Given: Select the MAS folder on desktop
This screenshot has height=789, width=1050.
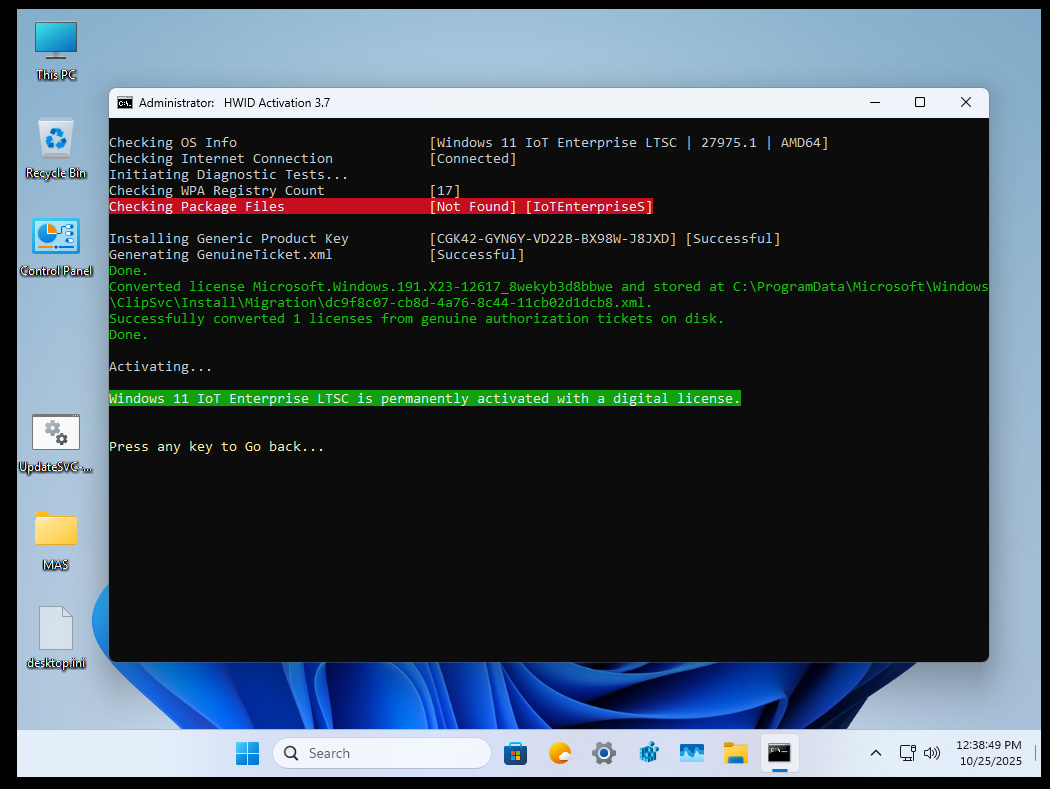Looking at the screenshot, I should [x=56, y=541].
